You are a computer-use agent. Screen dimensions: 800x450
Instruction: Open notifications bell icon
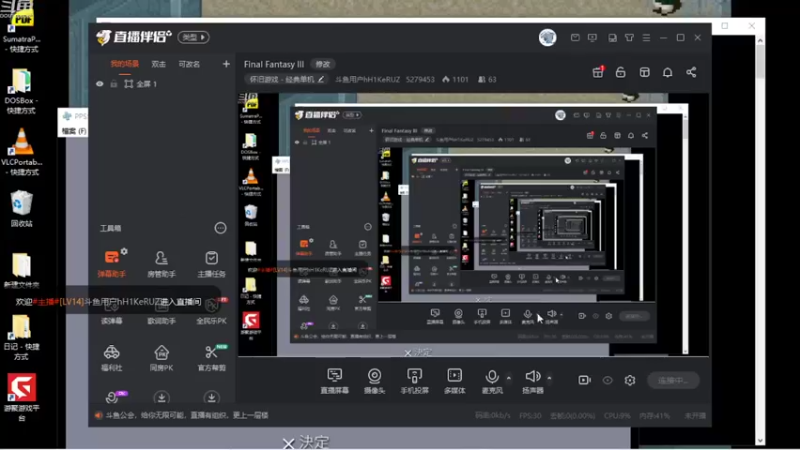pyautogui.click(x=667, y=72)
